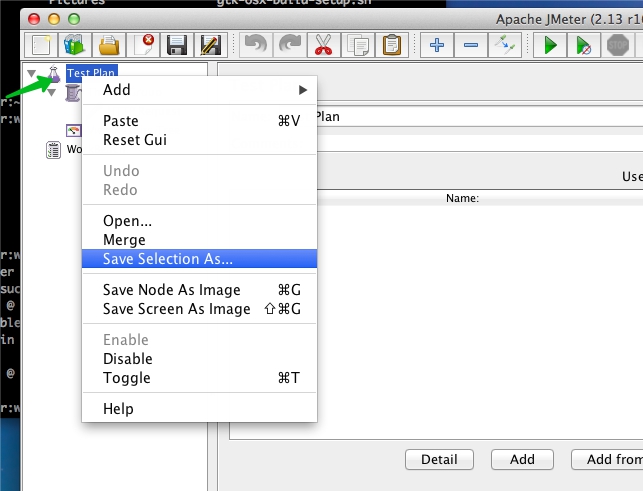The height and width of the screenshot is (491, 643).
Task: Choose Paste from context menu
Action: (199, 121)
